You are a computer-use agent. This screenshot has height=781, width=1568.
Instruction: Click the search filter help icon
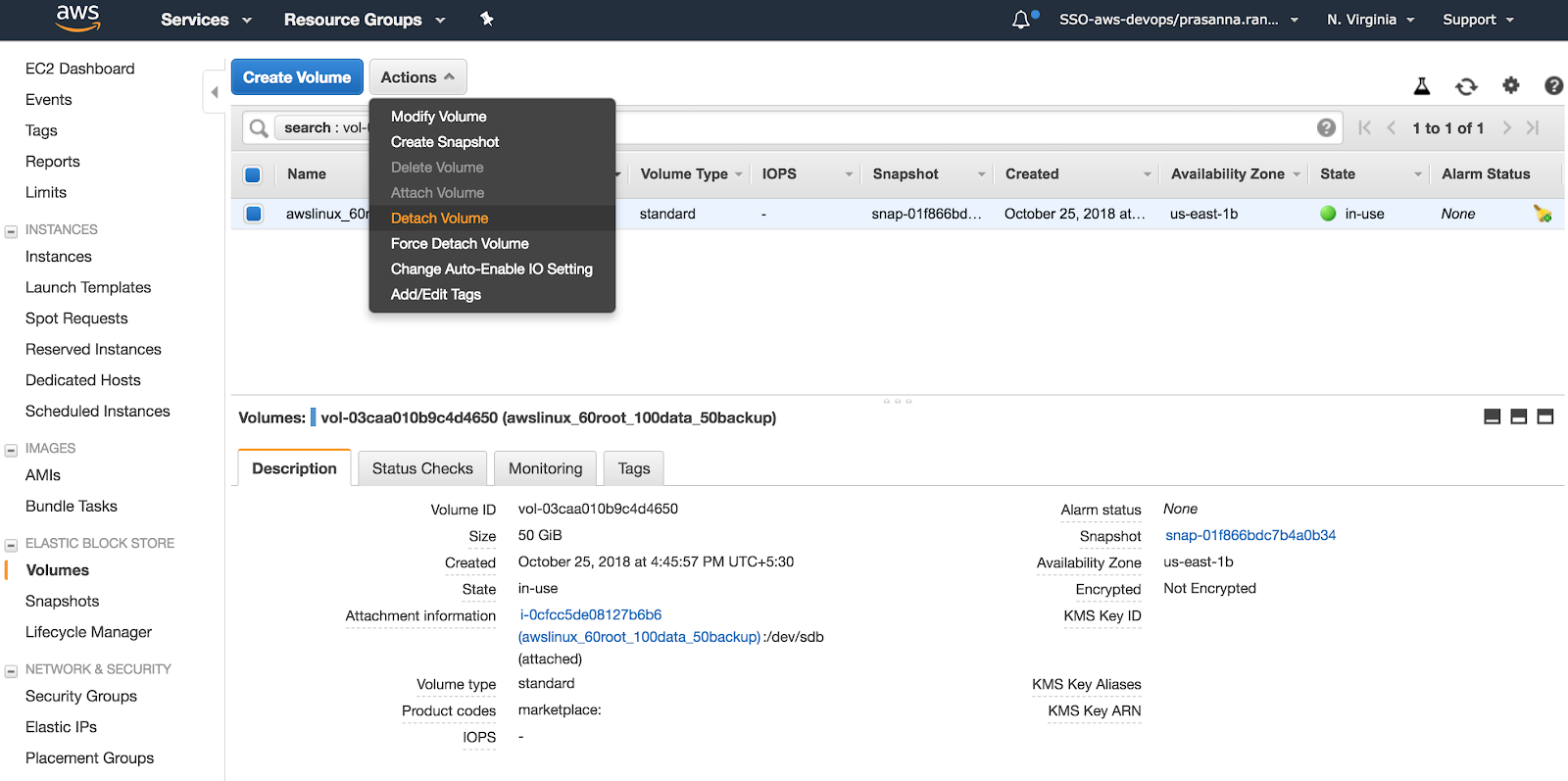click(x=1326, y=127)
